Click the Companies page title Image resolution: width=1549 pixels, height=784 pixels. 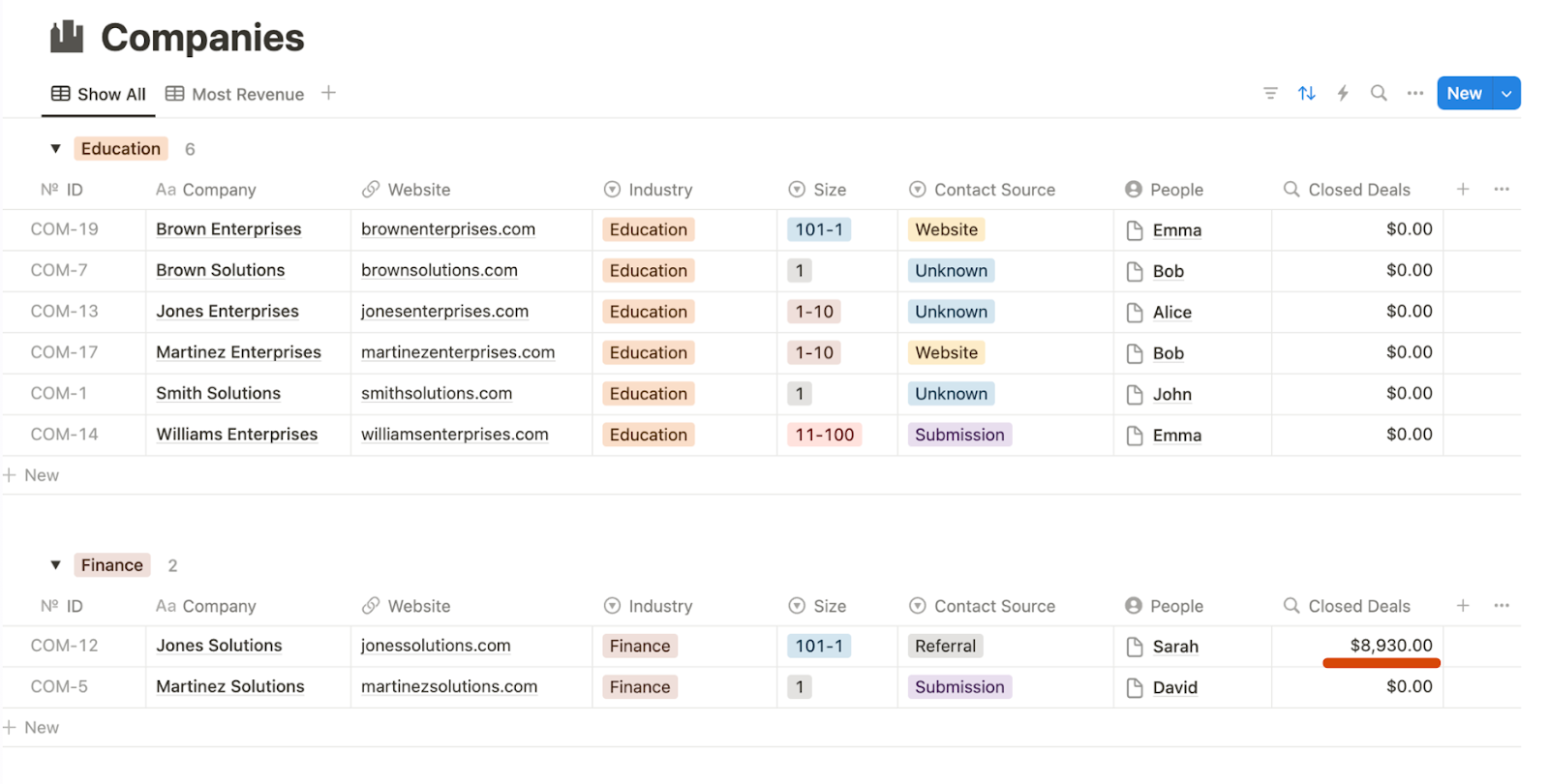pos(202,38)
